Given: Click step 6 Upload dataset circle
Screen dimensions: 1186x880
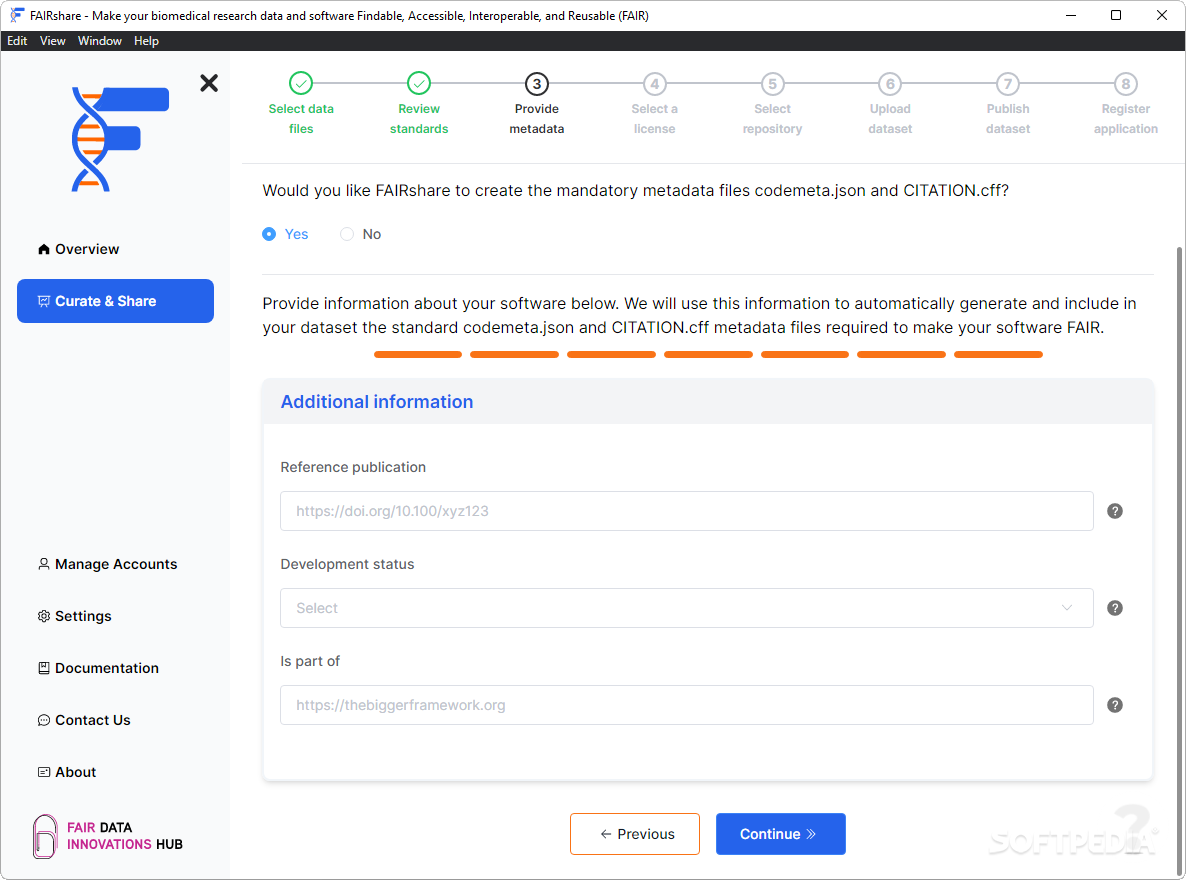Looking at the screenshot, I should pyautogui.click(x=890, y=83).
